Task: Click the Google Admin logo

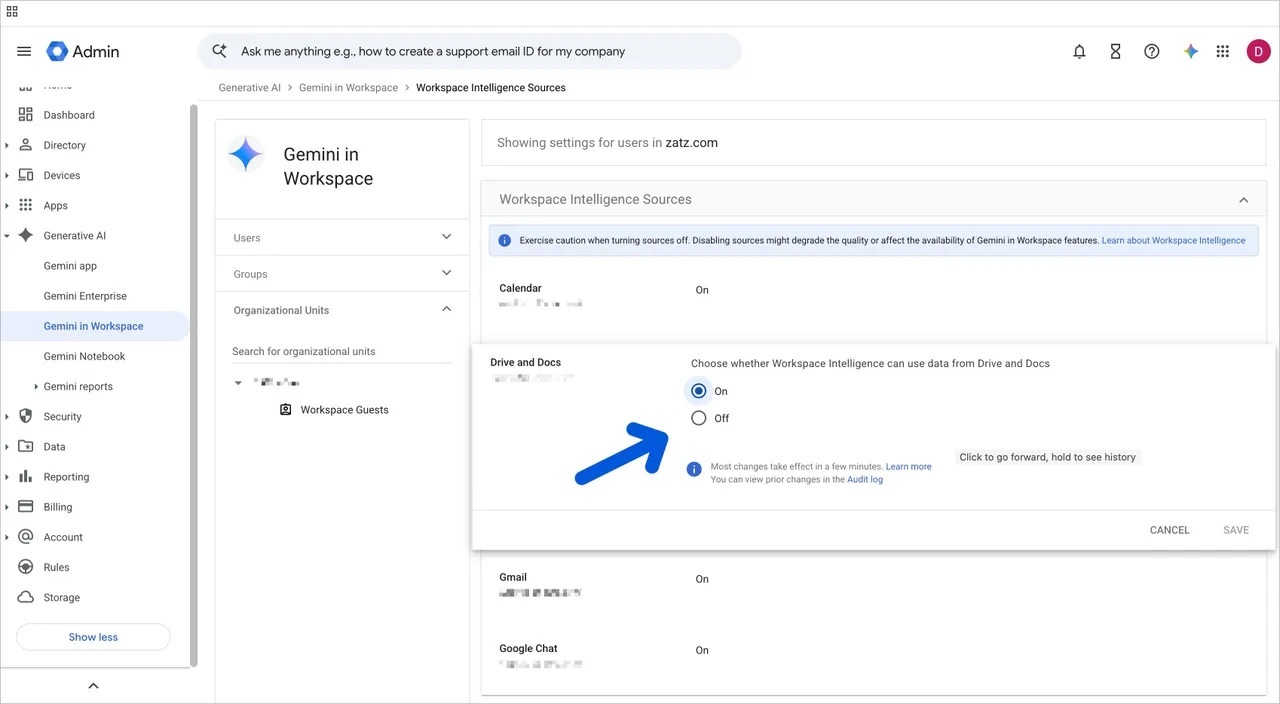Action: [83, 51]
